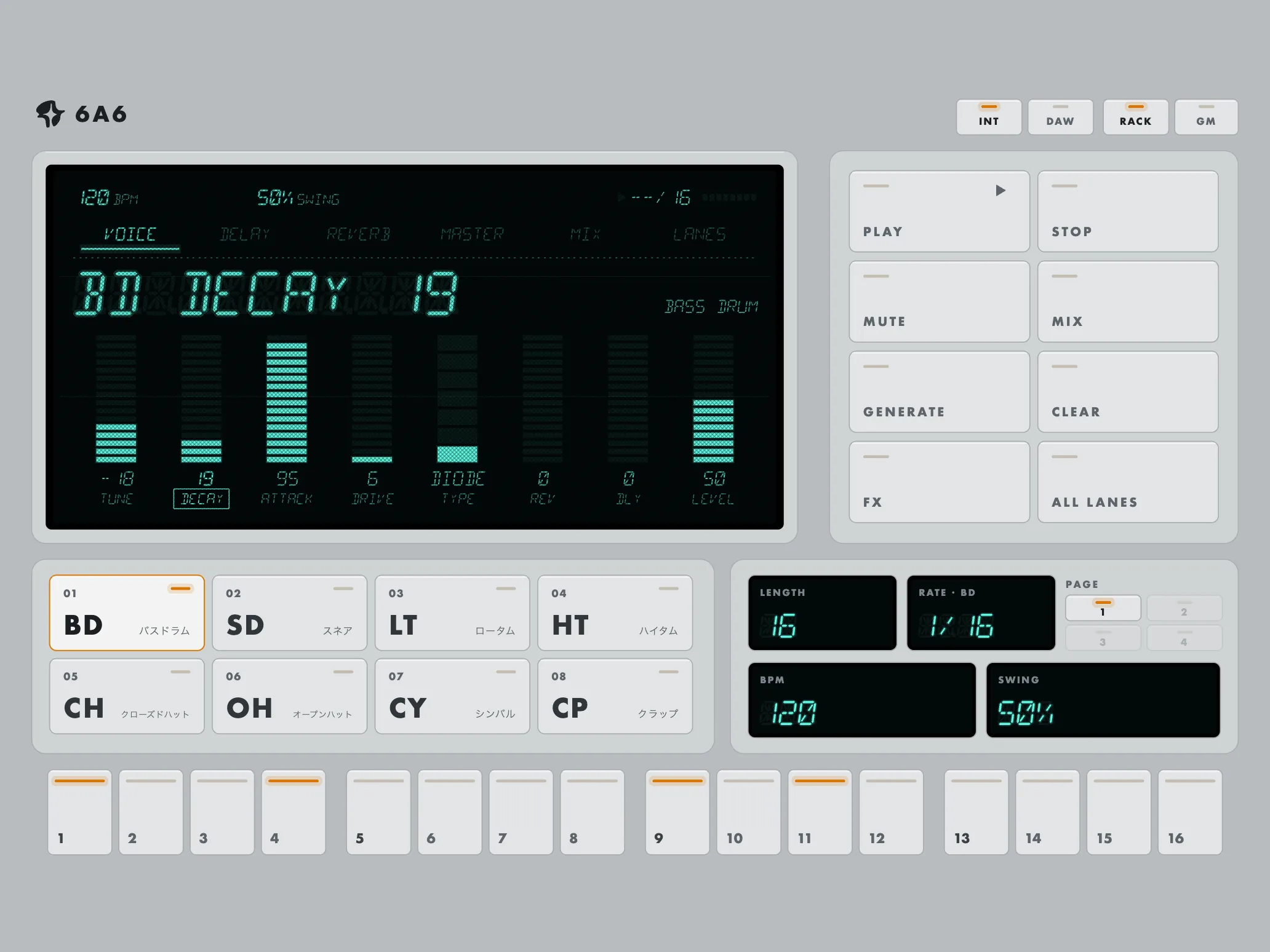
Task: Click the LENGTH 16 display
Action: [823, 613]
